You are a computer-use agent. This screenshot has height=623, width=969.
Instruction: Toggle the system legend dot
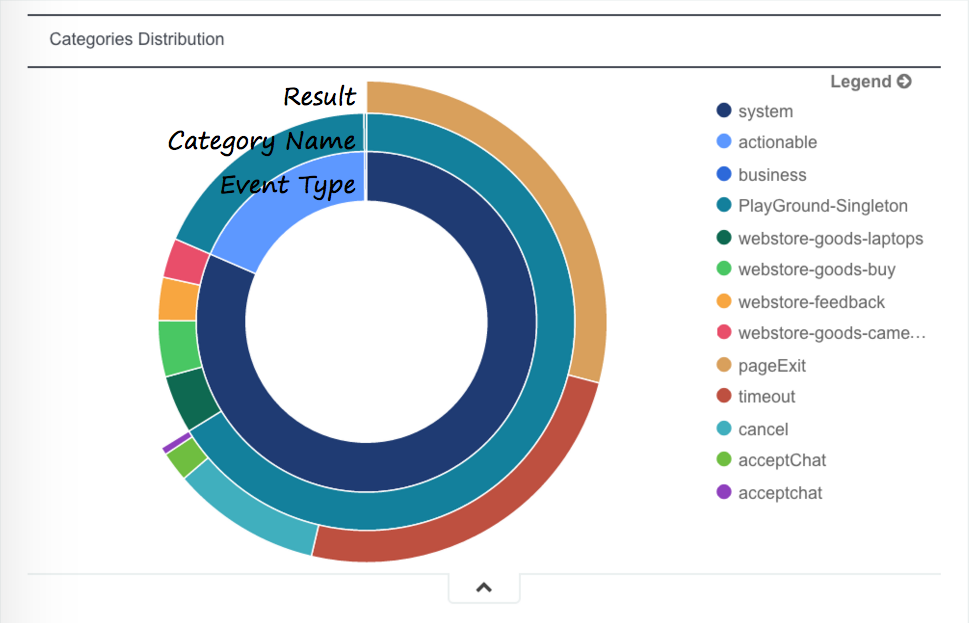[x=724, y=111]
